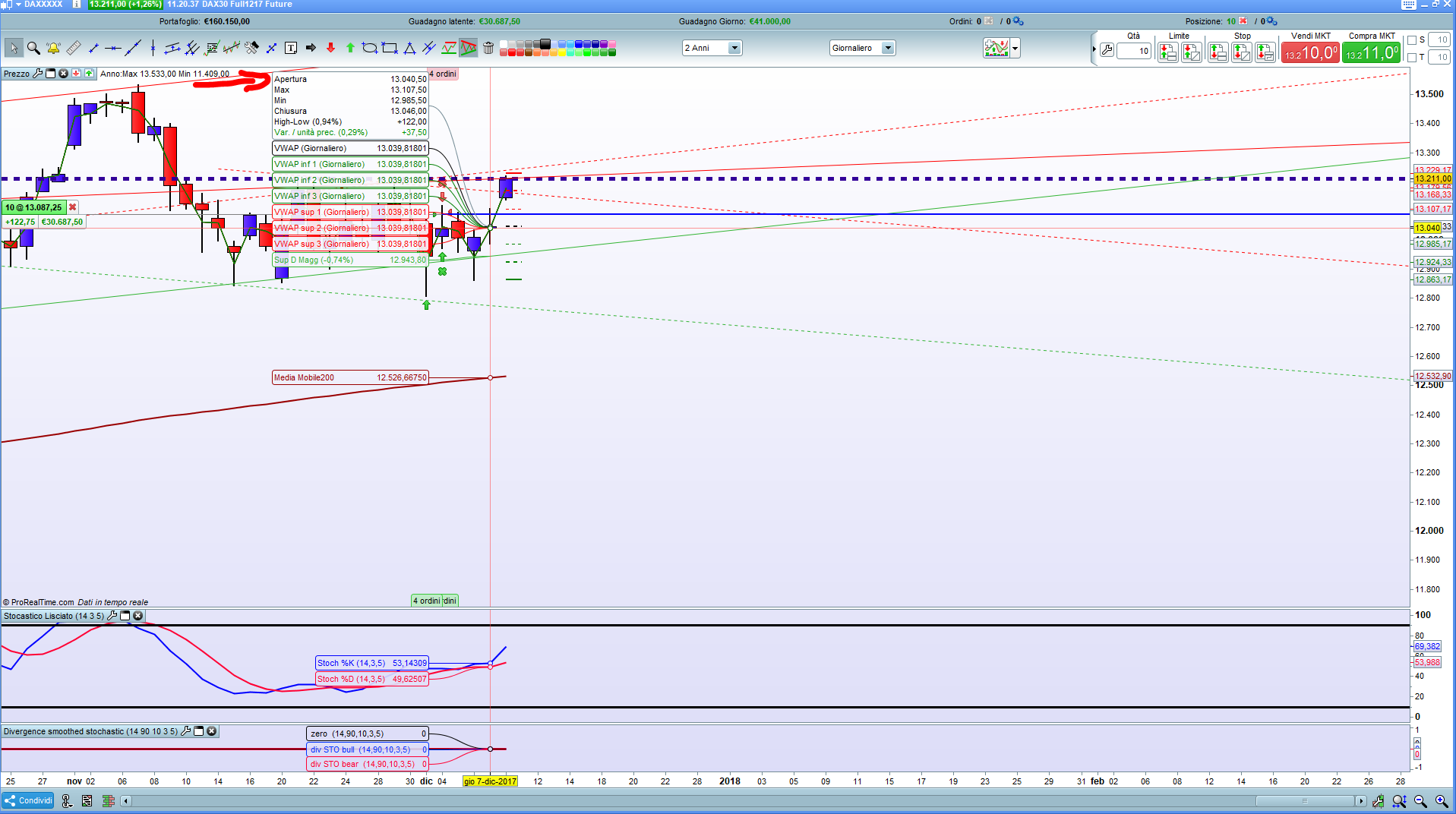Click the 4 ordini label at chart bottom

coord(427,601)
